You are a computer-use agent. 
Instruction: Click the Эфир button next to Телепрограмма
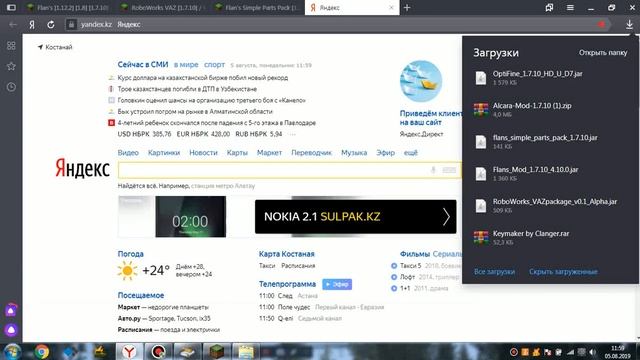[337, 284]
